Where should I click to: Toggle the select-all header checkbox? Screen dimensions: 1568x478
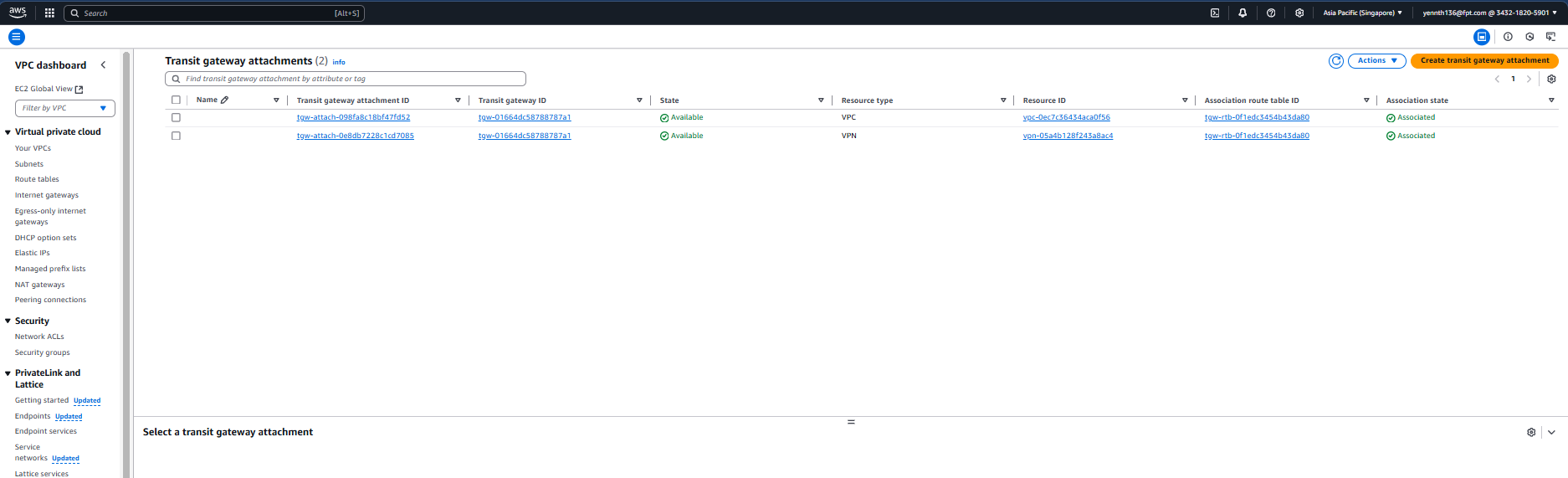point(176,100)
